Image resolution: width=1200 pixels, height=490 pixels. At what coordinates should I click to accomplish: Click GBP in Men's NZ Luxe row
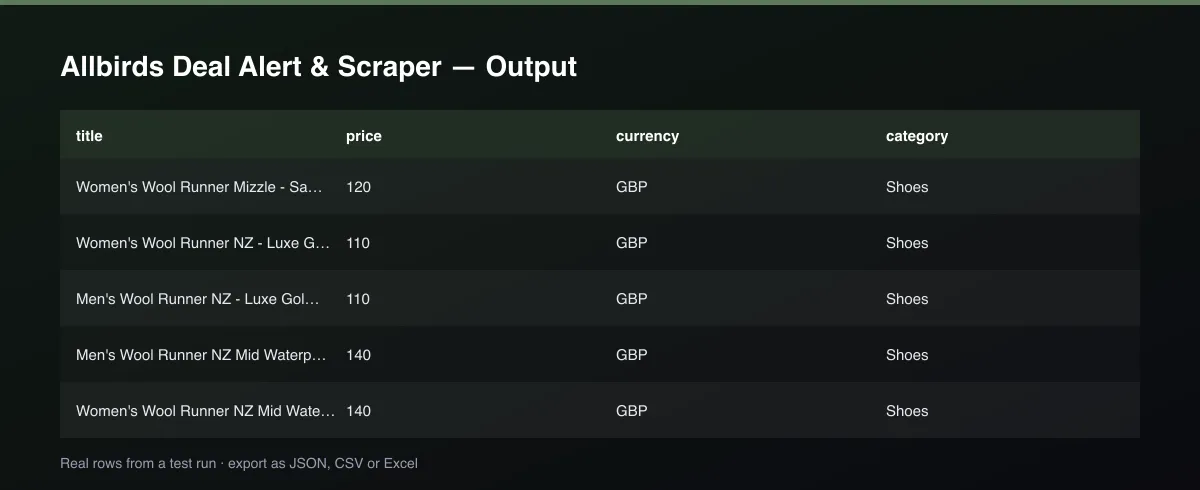(x=632, y=299)
